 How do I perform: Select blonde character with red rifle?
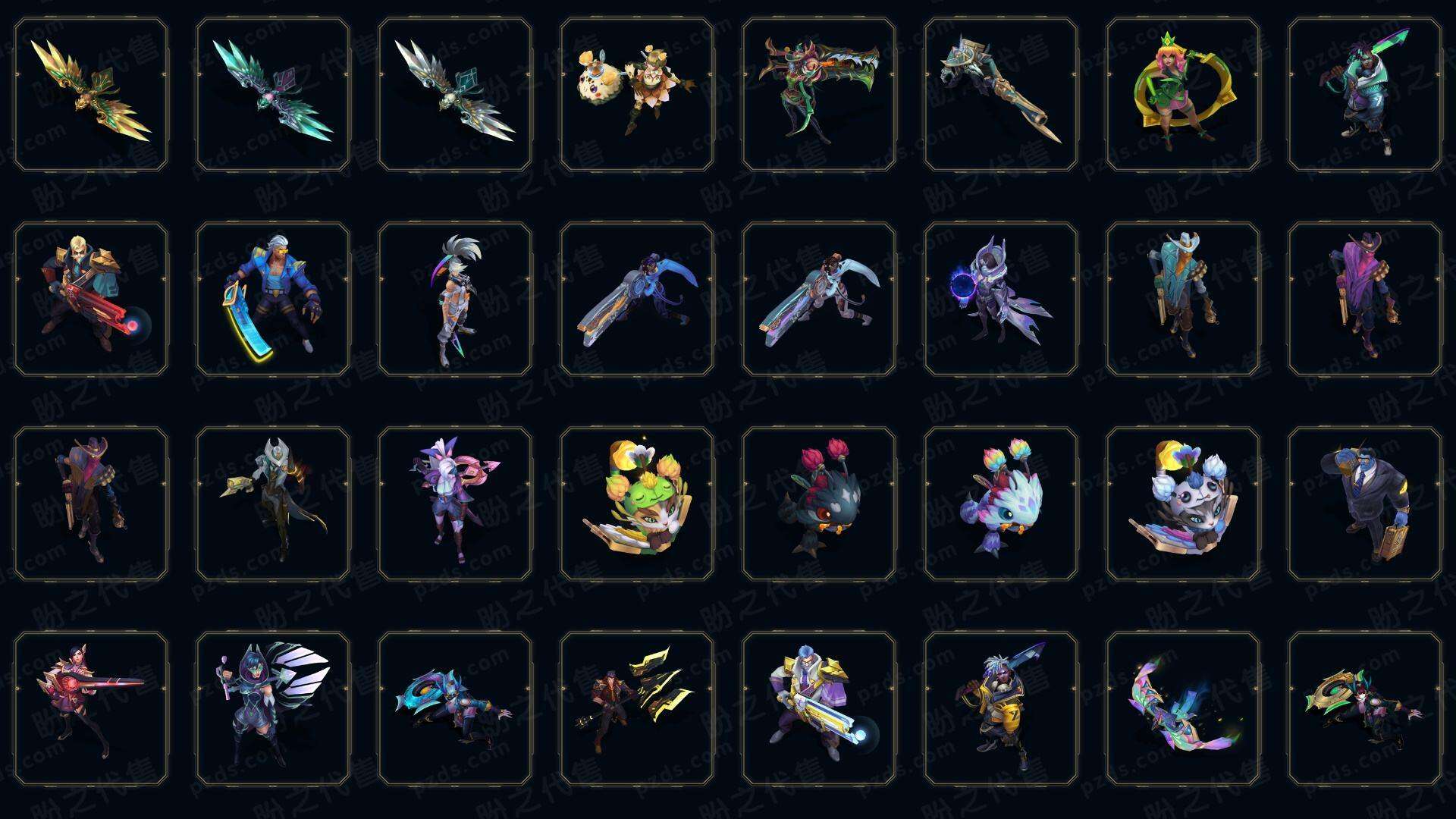click(91, 299)
